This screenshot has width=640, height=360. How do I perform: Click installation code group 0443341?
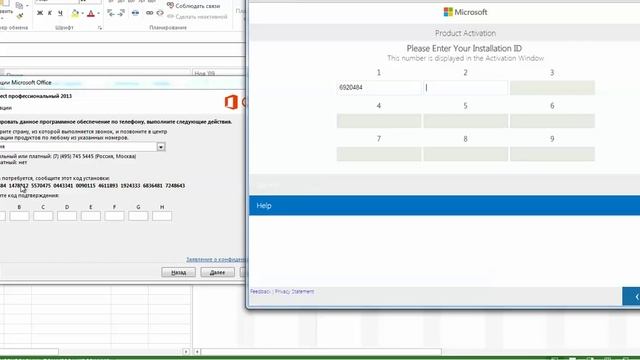tap(63, 186)
